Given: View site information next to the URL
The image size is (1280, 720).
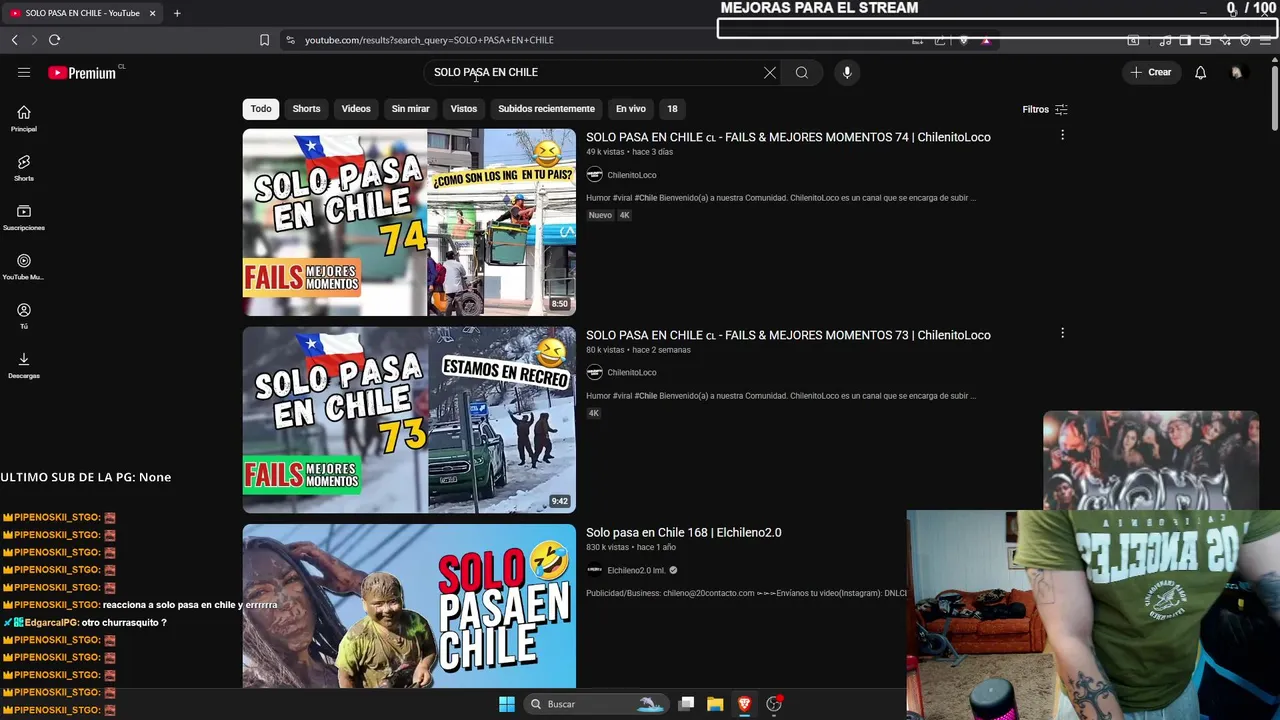Looking at the screenshot, I should pyautogui.click(x=291, y=40).
